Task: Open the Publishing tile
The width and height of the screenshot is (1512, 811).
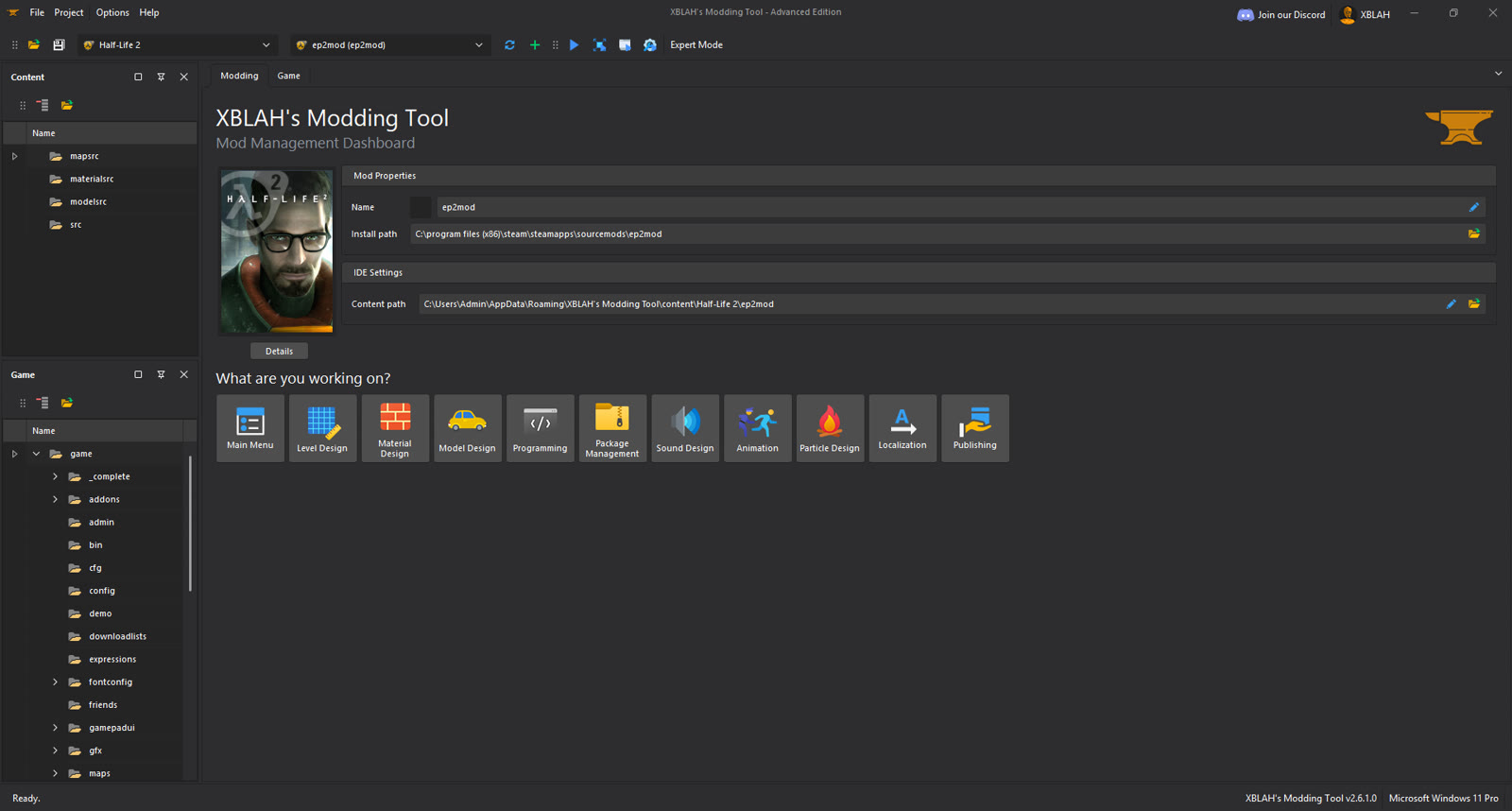Action: point(975,428)
